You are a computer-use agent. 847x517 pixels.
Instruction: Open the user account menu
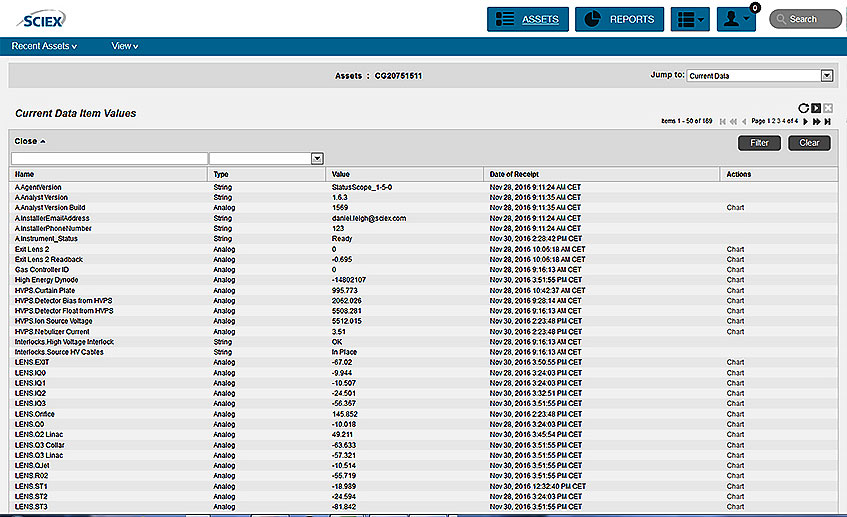pos(736,19)
